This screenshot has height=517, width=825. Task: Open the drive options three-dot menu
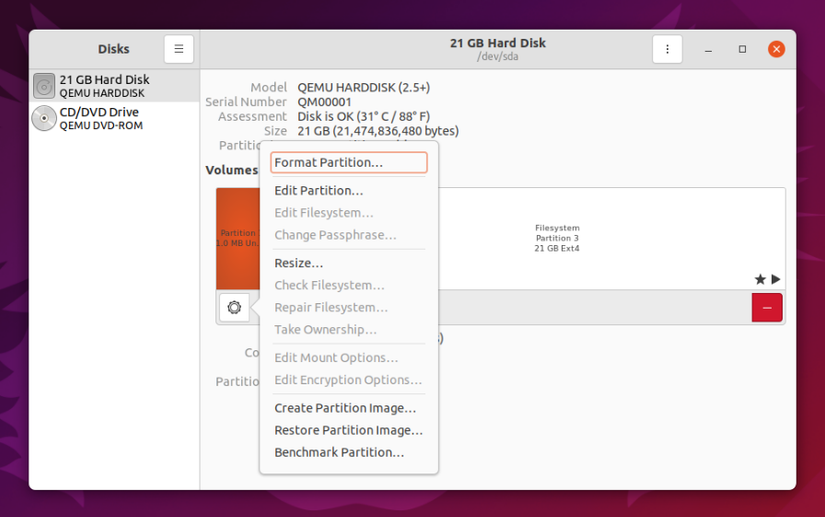point(667,49)
